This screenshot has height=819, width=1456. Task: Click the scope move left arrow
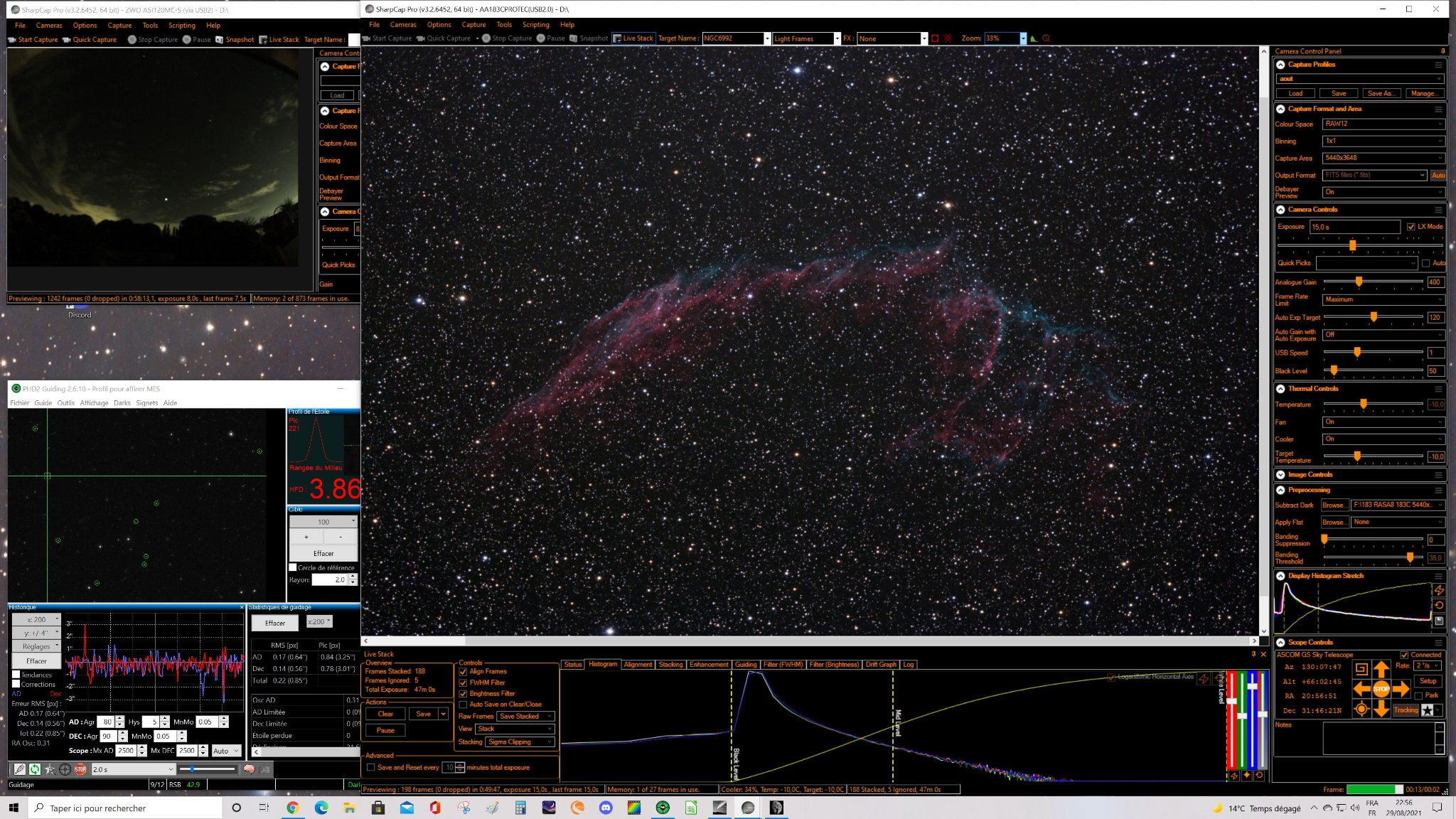(x=1361, y=688)
